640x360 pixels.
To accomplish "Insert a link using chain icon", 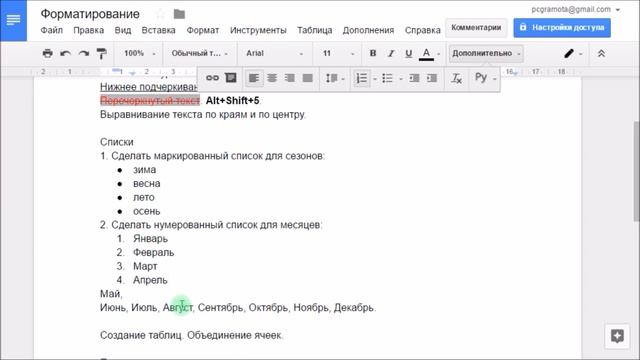I will tap(212, 78).
